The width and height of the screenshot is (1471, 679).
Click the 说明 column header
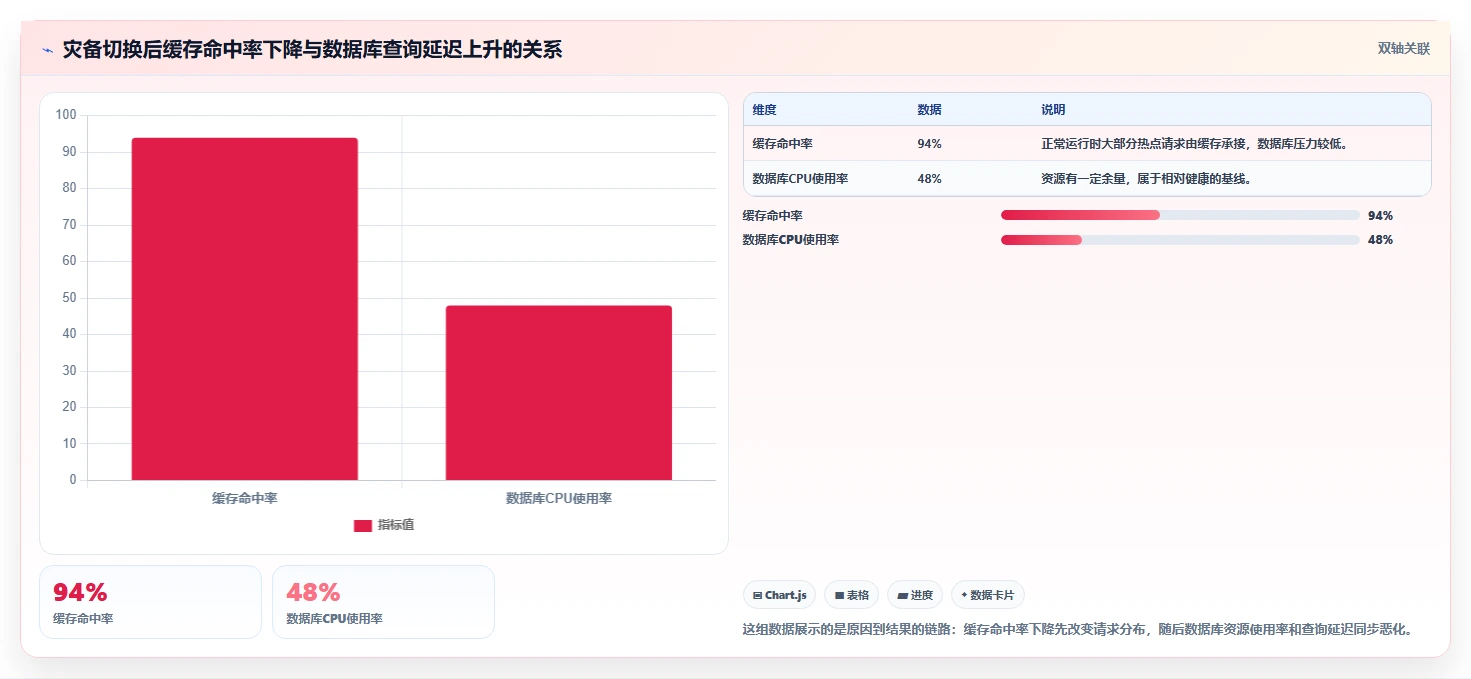point(1053,110)
